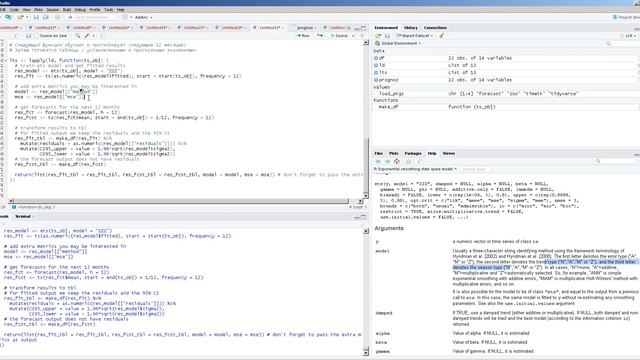
Task: Switch to the Viewer tab
Action: click(449, 153)
